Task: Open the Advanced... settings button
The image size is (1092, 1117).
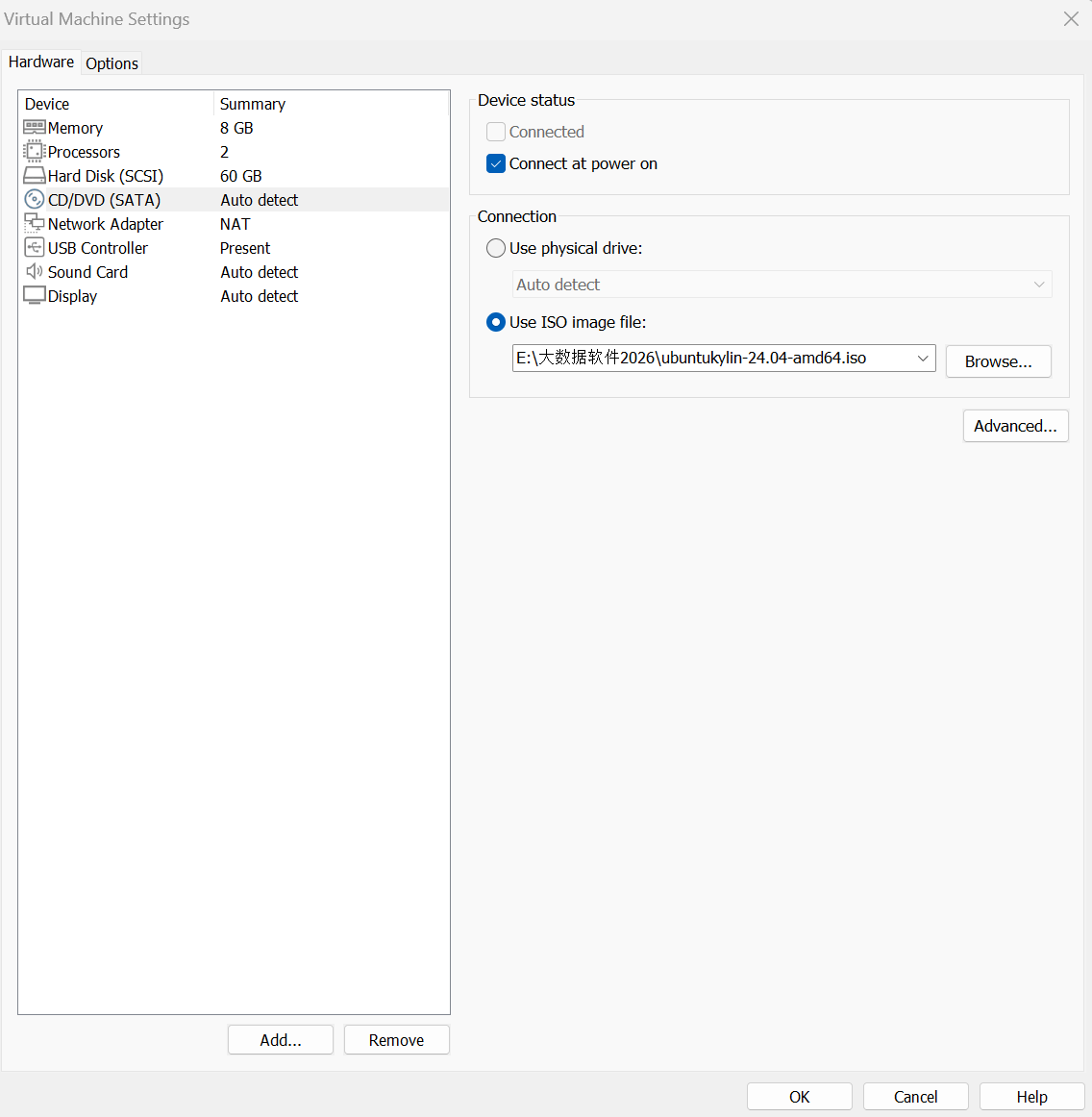Action: point(1015,426)
